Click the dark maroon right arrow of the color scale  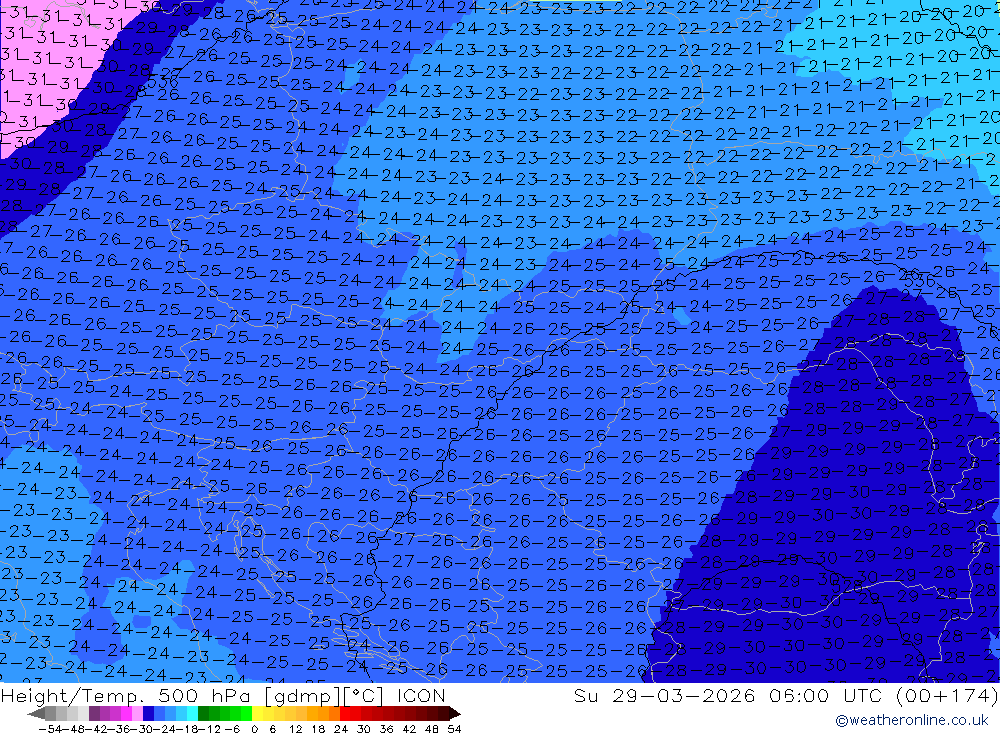(x=454, y=713)
